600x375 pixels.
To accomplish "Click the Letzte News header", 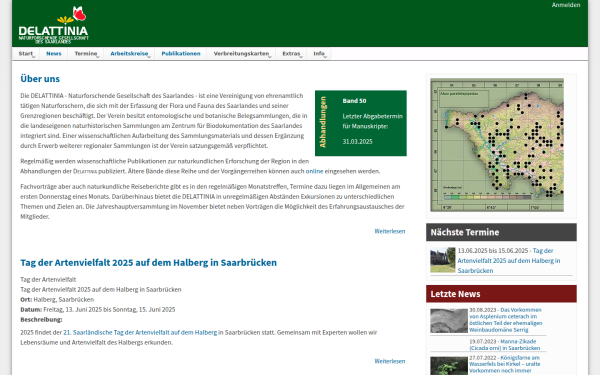I will (x=501, y=294).
